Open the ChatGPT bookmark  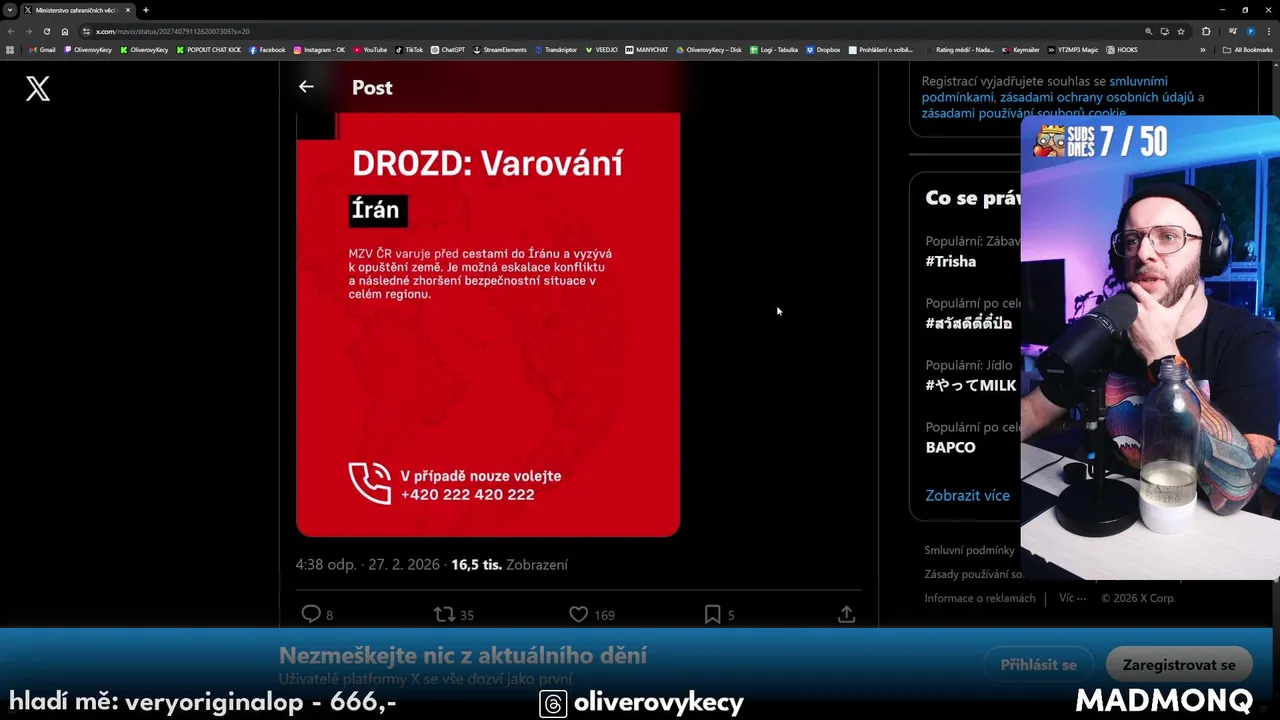(x=448, y=49)
